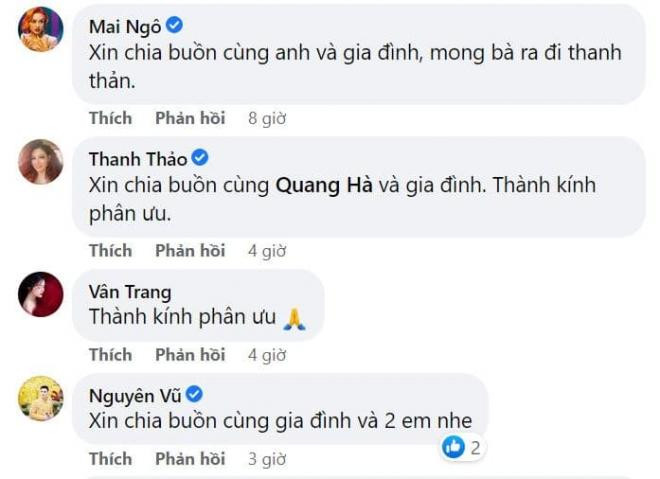Viewport: 660px width, 479px height.
Task: Click the verified badge beside Nguyên Vũ
Action: 194,394
